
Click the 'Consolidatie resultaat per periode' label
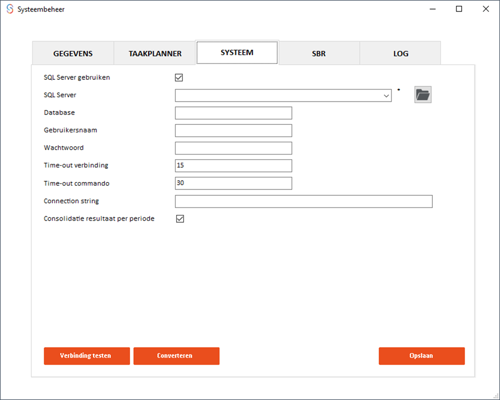point(99,219)
